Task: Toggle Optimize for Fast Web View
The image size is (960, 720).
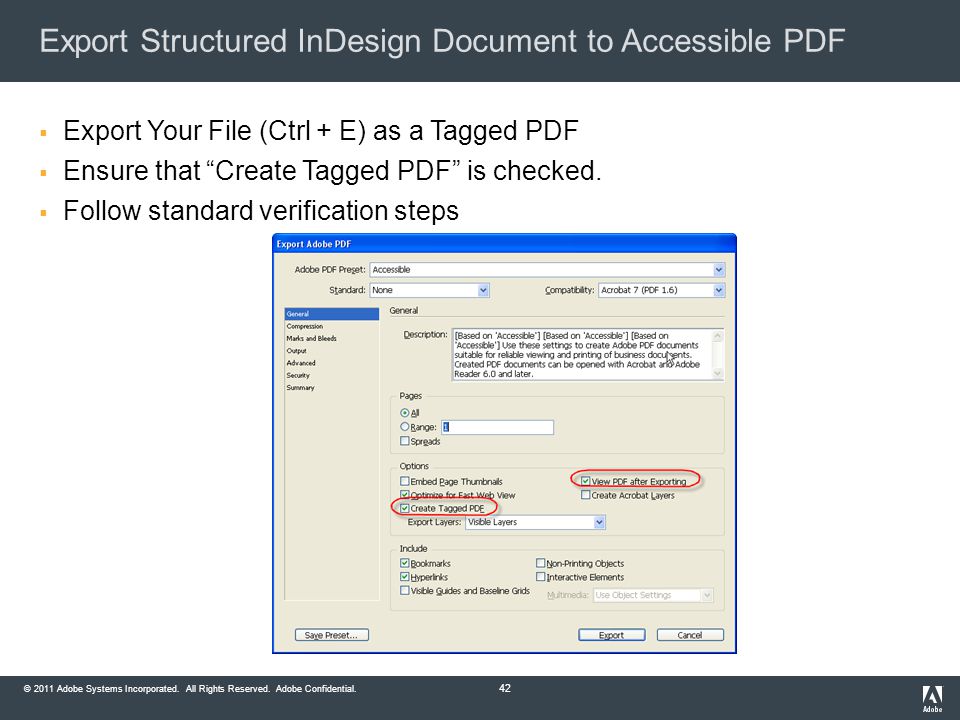Action: pos(405,495)
